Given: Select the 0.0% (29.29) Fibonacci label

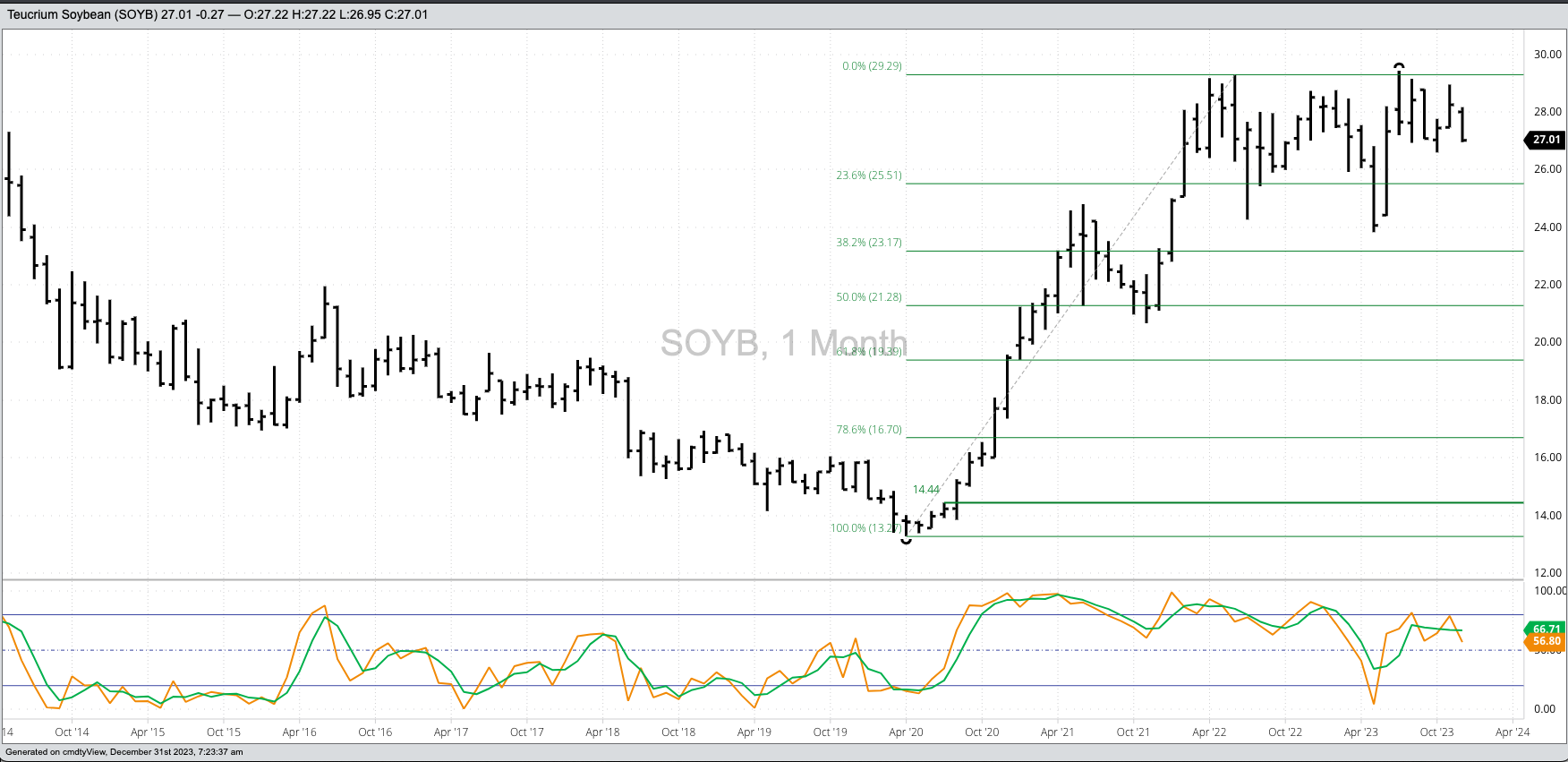Looking at the screenshot, I should (872, 66).
